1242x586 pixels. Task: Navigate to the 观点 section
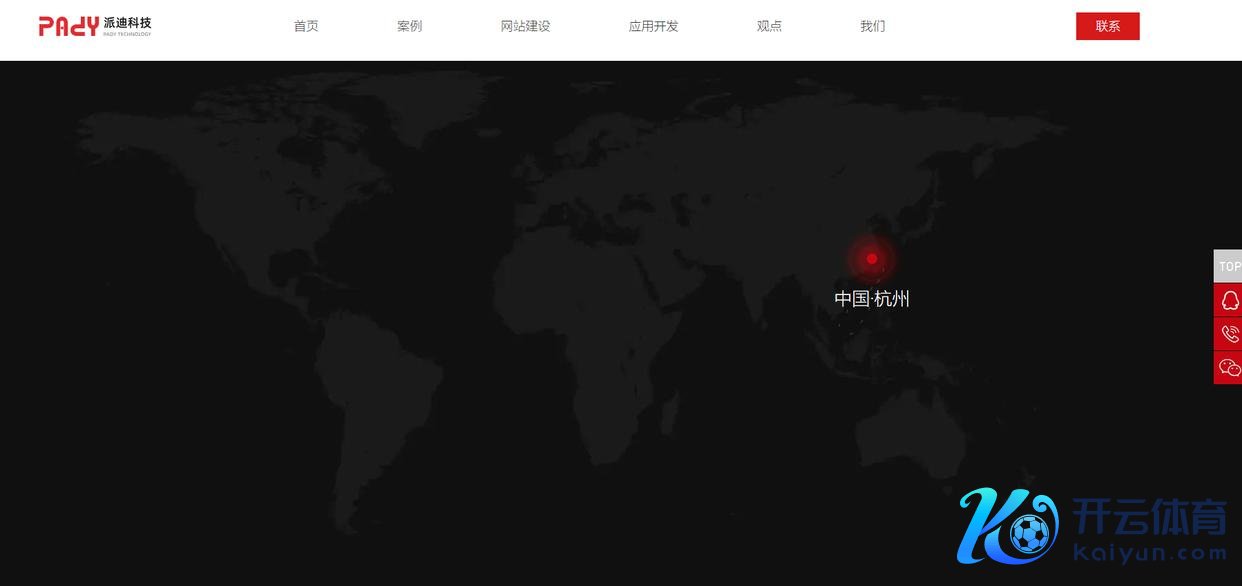pyautogui.click(x=769, y=26)
